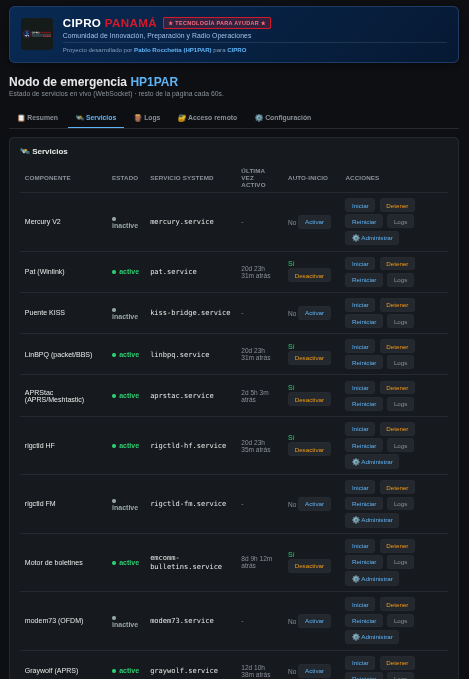Disable auto-start for Pat (Winlink) via Desactivar

309,276
